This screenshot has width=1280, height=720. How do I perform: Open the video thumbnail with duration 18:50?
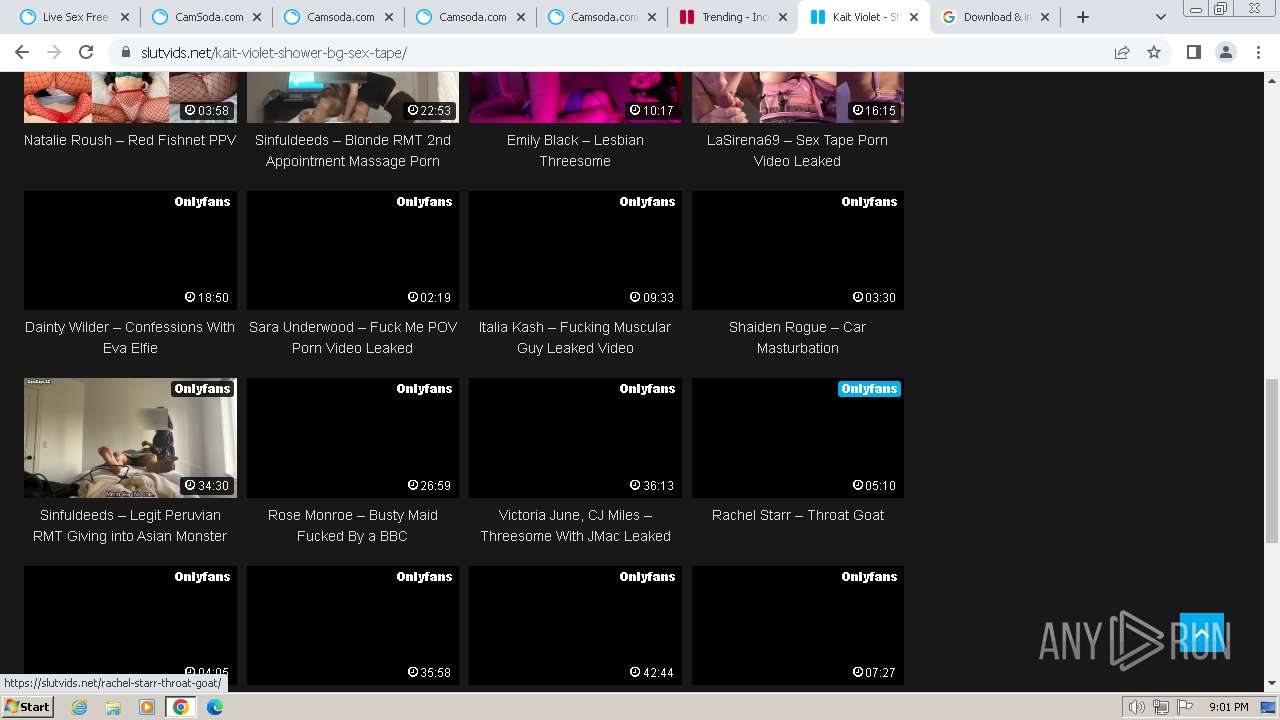point(130,250)
